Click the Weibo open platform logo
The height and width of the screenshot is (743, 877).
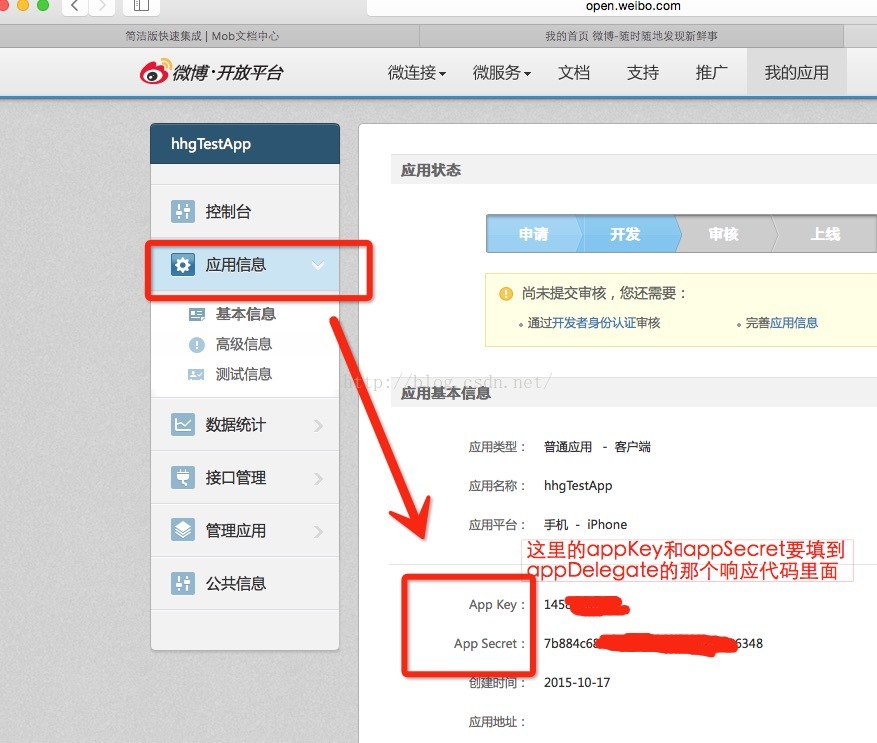pyautogui.click(x=211, y=72)
